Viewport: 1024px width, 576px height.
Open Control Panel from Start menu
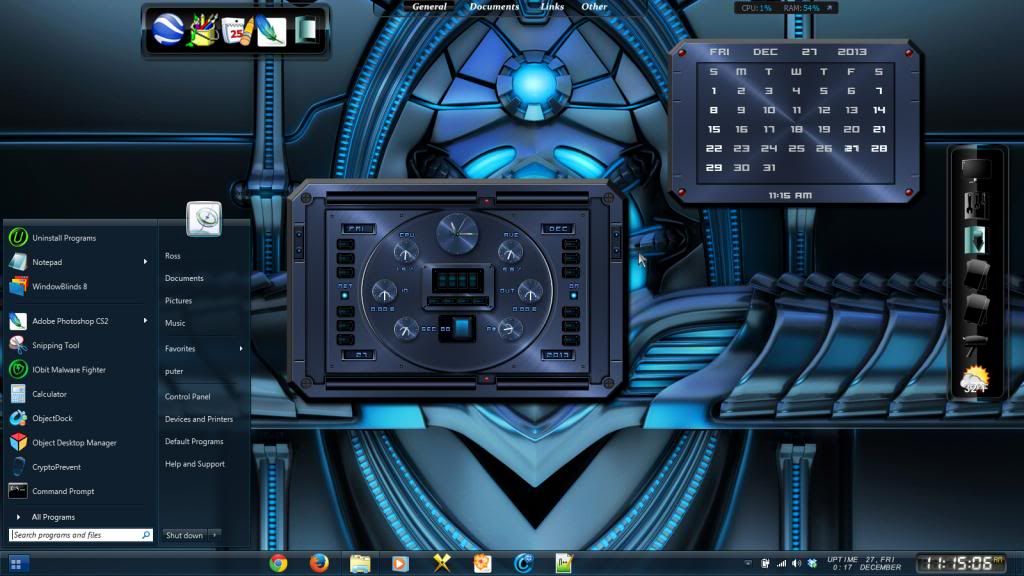[x=187, y=396]
